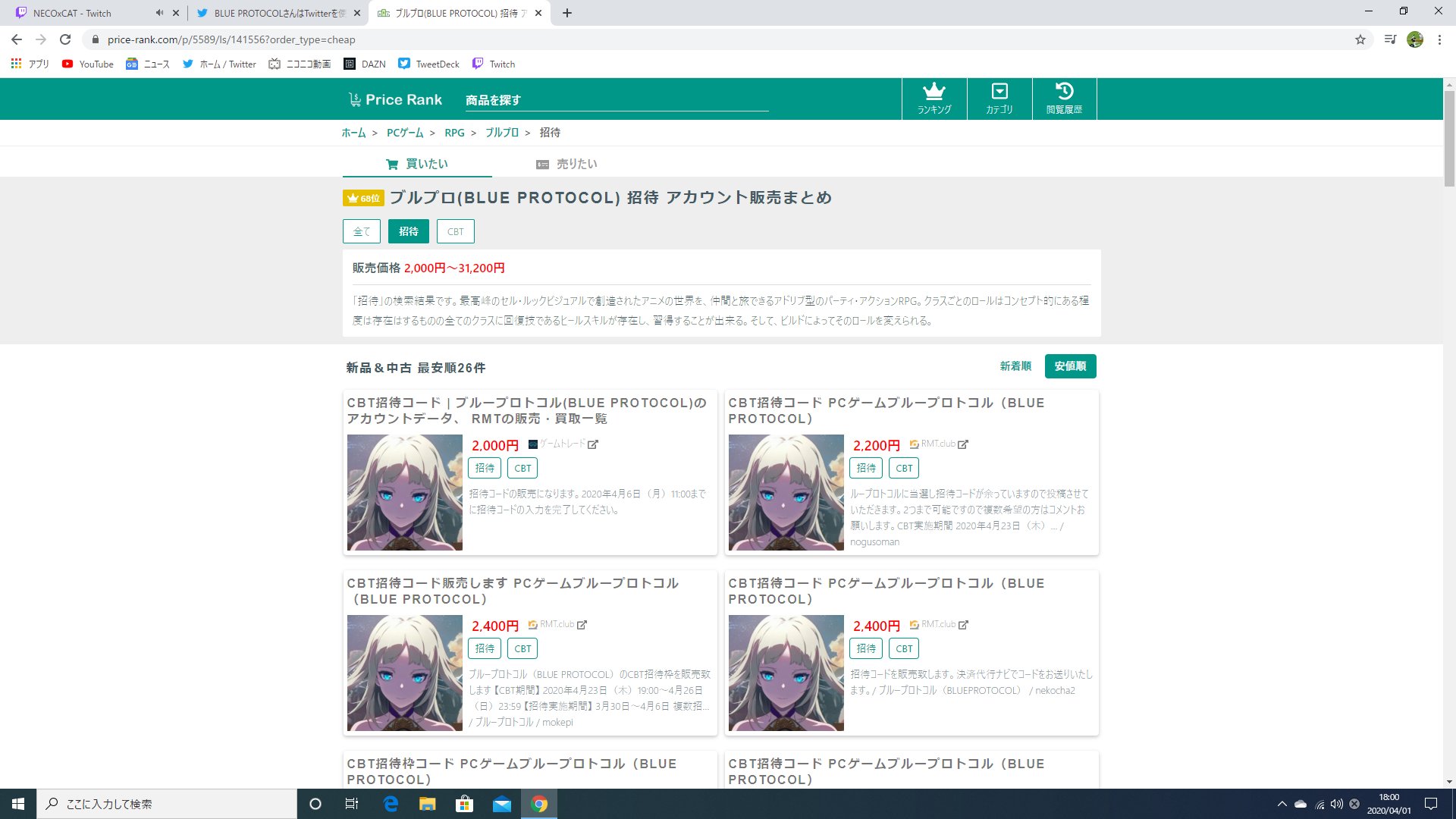Open external link icon next to 2,000円 ゲームトレード
1456x819 pixels.
tap(593, 444)
